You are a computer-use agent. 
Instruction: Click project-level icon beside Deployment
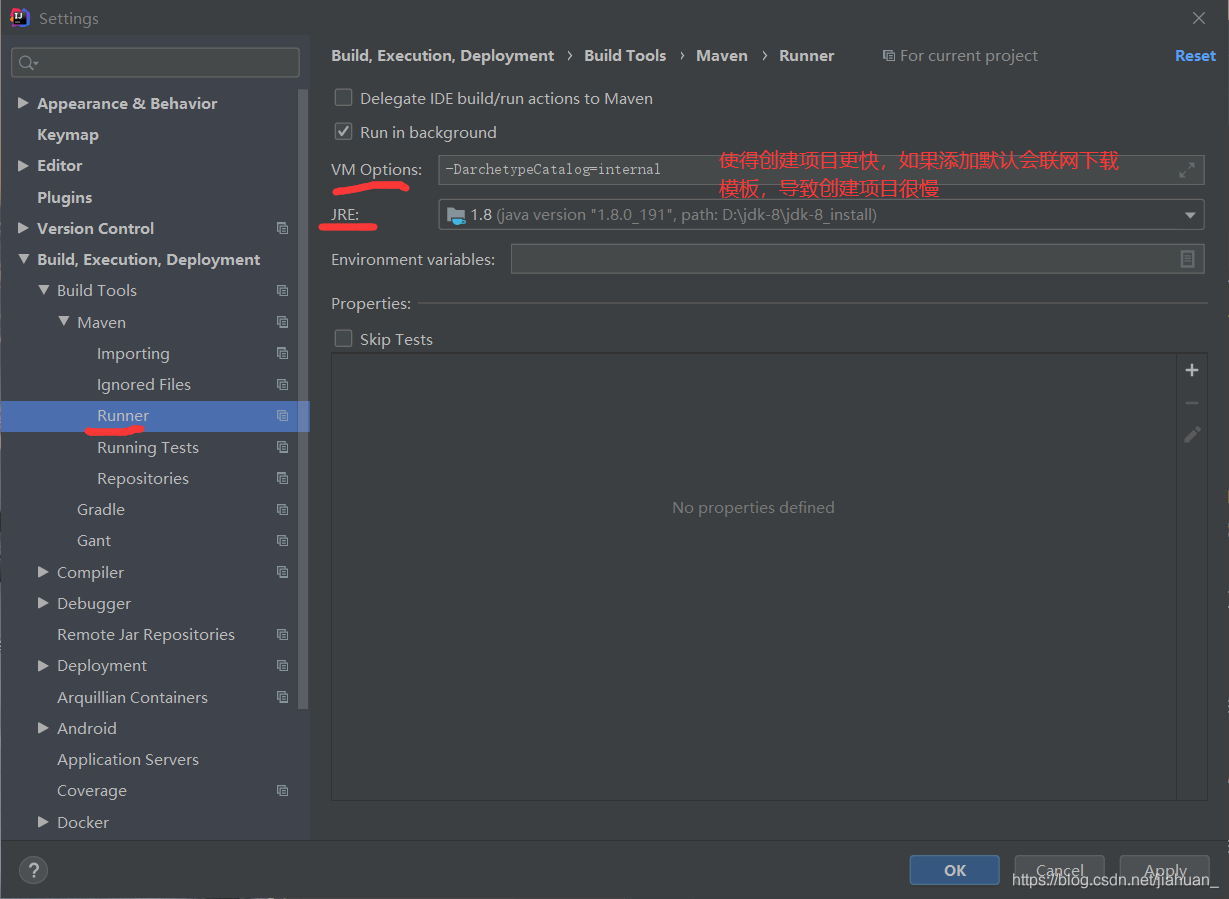tap(283, 665)
